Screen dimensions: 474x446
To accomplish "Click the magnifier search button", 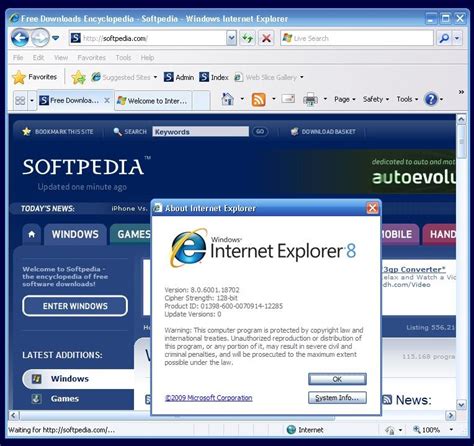I will 444,38.
